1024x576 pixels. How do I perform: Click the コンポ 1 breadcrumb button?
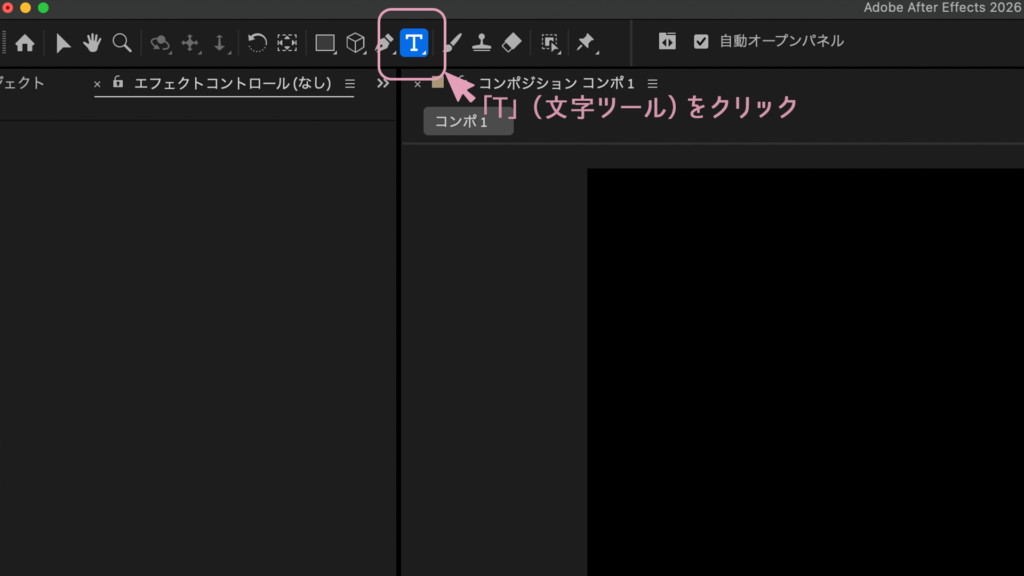click(x=468, y=121)
